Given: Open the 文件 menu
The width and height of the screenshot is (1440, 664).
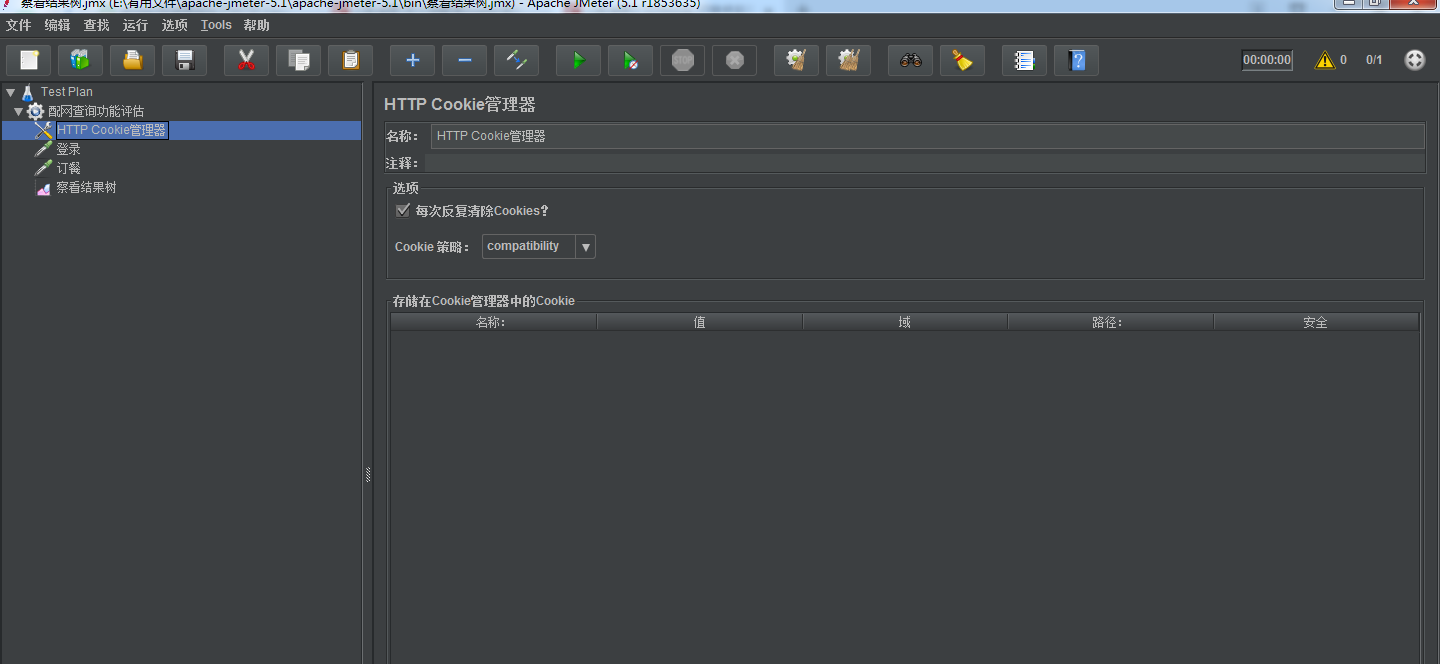Looking at the screenshot, I should pyautogui.click(x=18, y=25).
